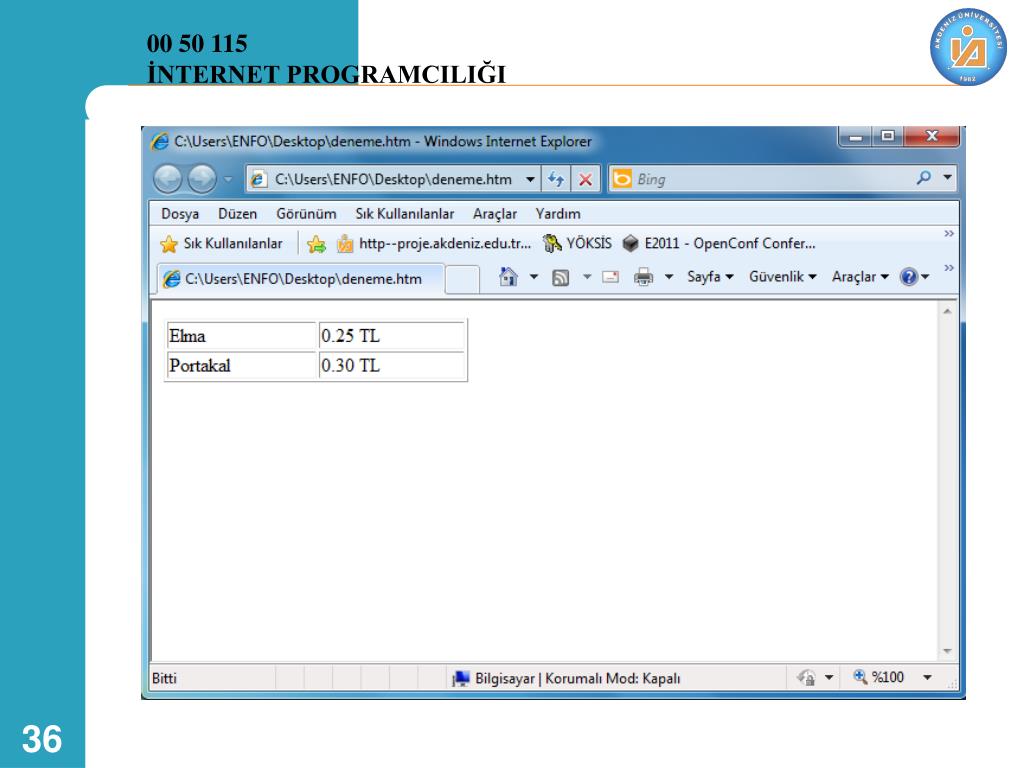Image resolution: width=1024 pixels, height=768 pixels.
Task: Click the security zone globe-lock status icon
Action: pos(807,678)
